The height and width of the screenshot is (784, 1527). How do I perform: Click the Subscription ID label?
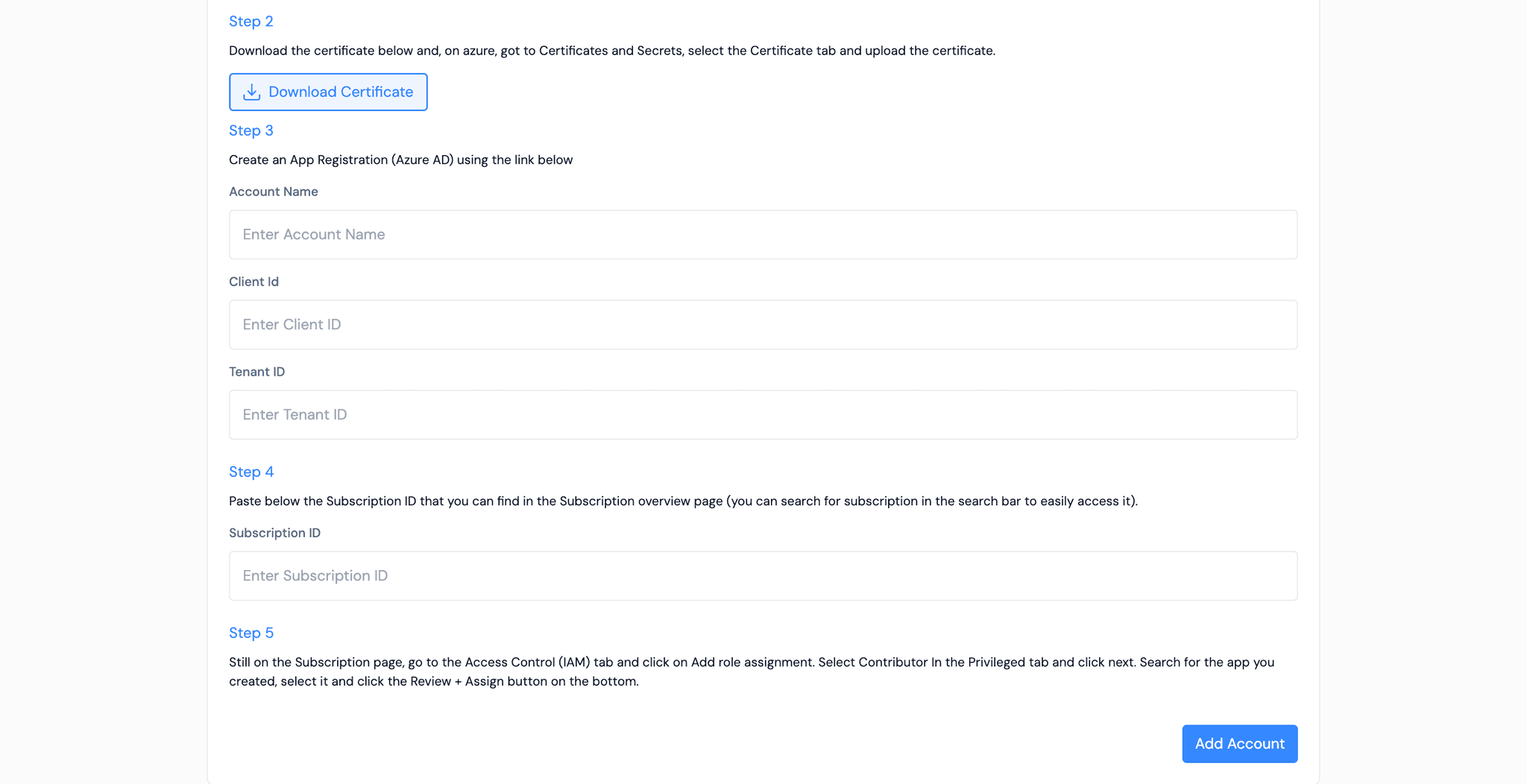274,533
